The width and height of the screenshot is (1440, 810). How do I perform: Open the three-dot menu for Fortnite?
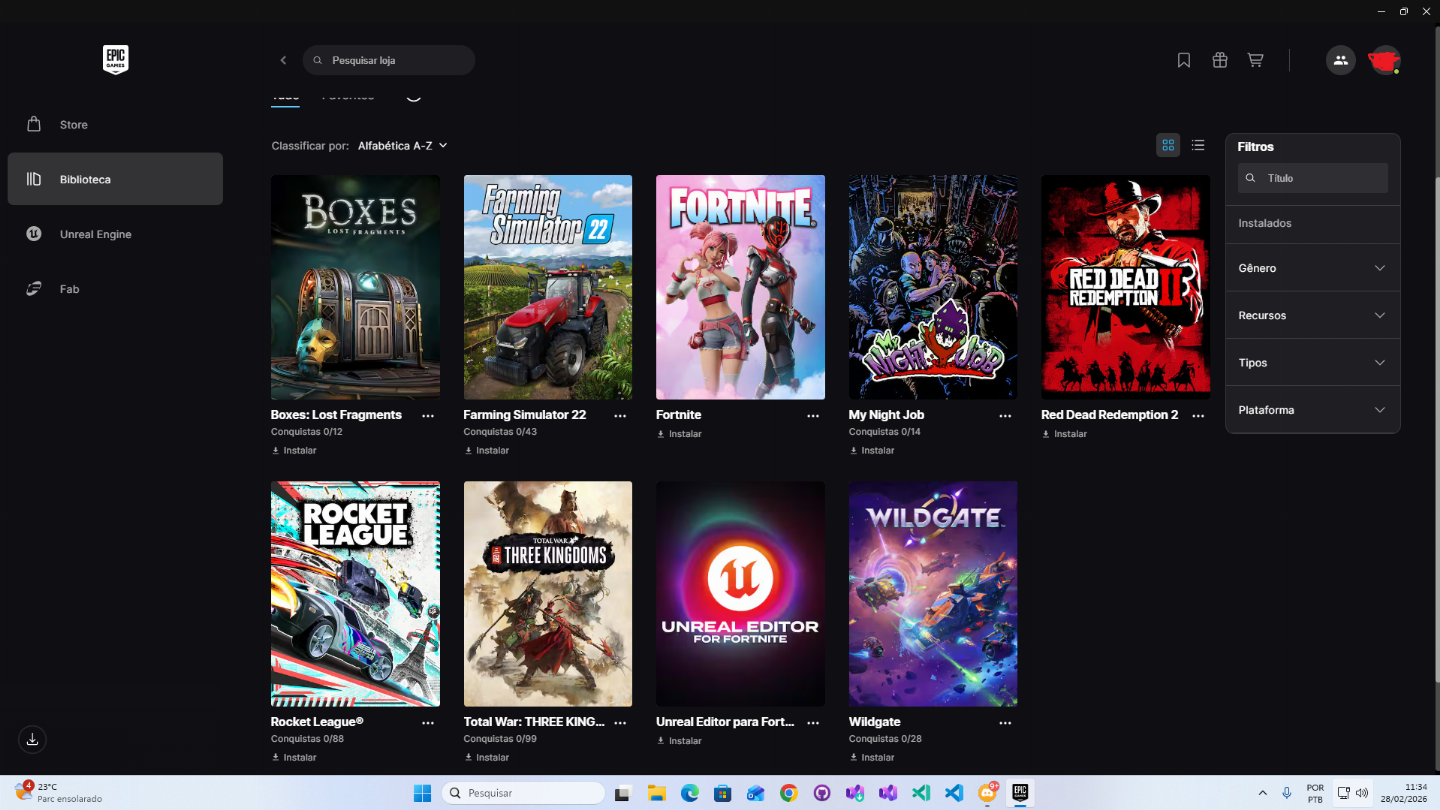[x=813, y=415]
